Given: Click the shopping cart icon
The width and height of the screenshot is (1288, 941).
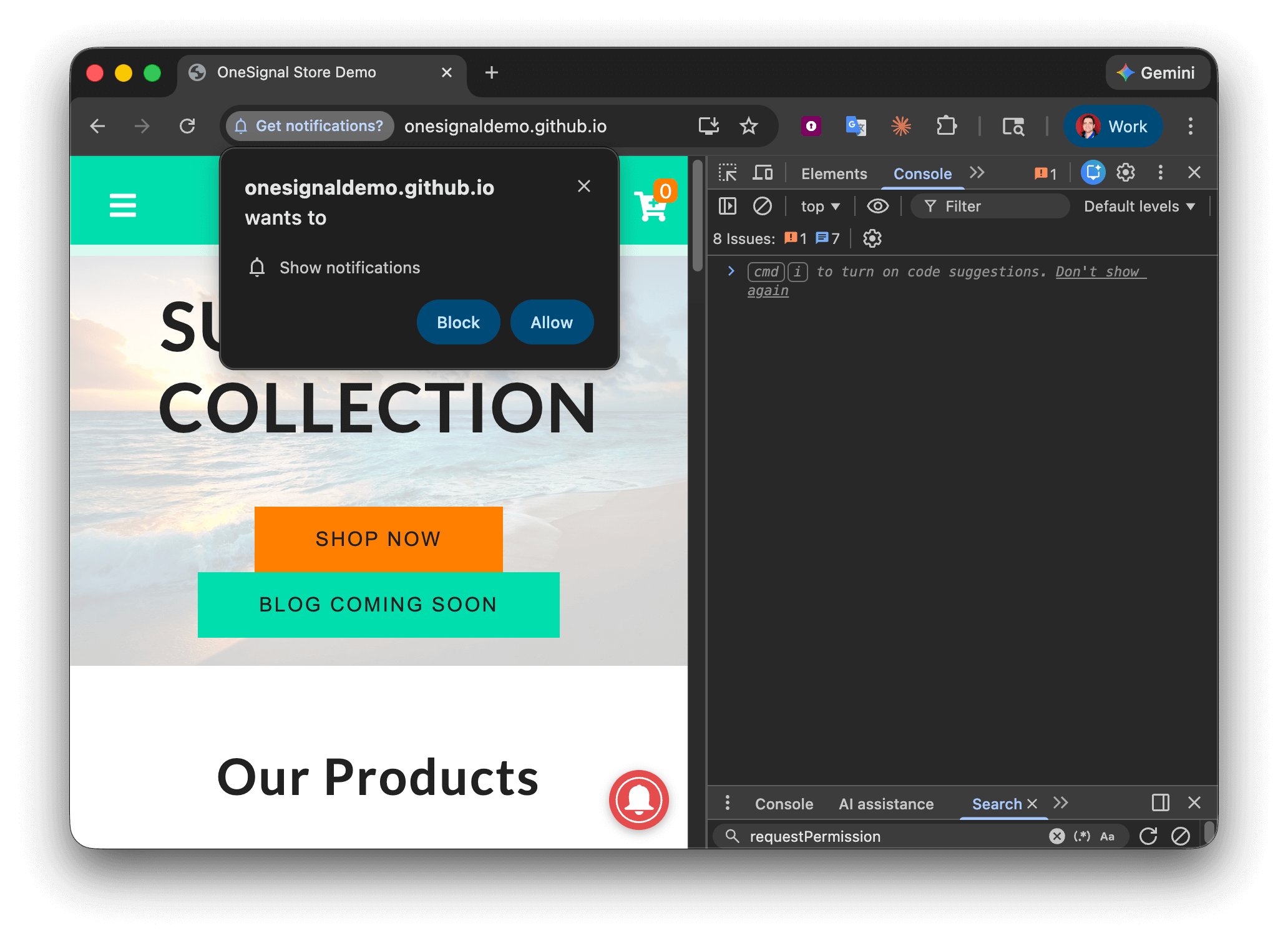Looking at the screenshot, I should [x=652, y=205].
